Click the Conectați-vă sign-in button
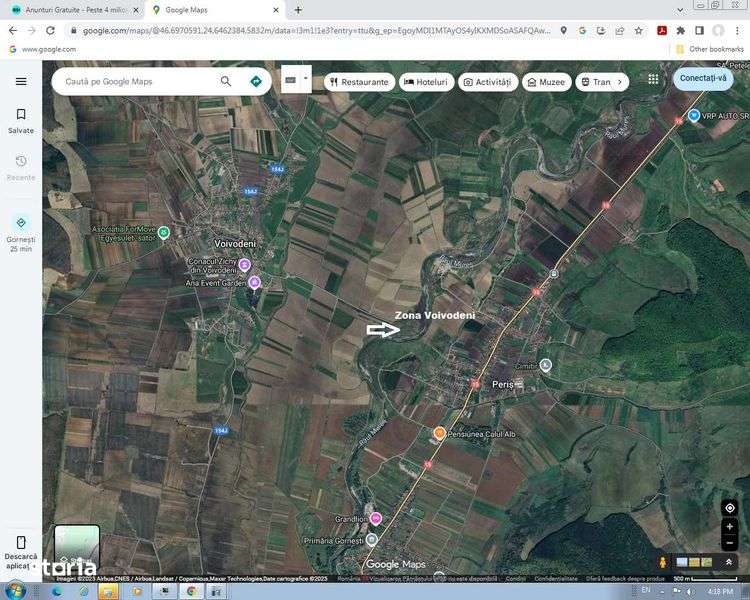This screenshot has width=750, height=600. [x=703, y=78]
